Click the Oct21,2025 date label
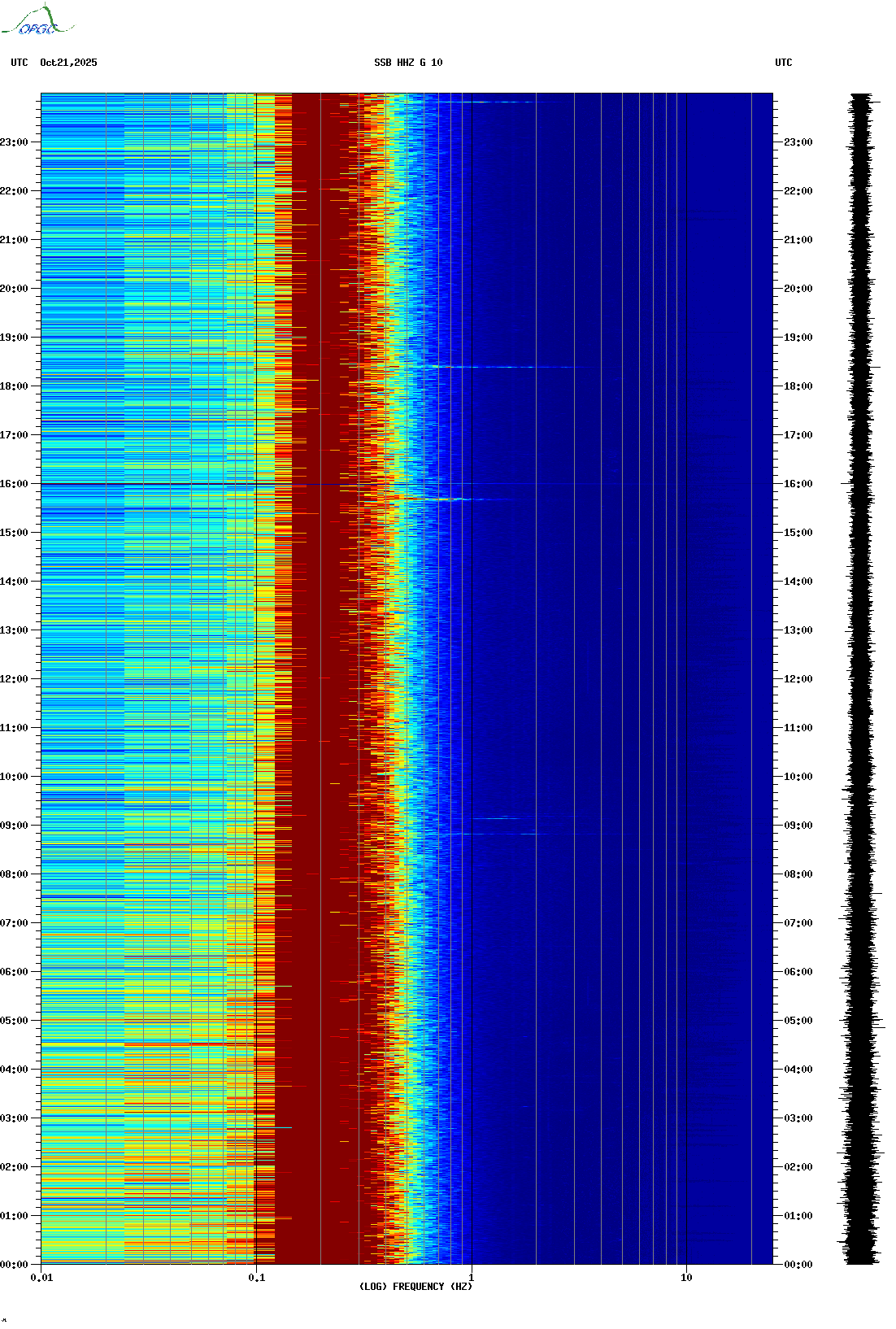The height and width of the screenshot is (1329, 896). click(x=68, y=63)
